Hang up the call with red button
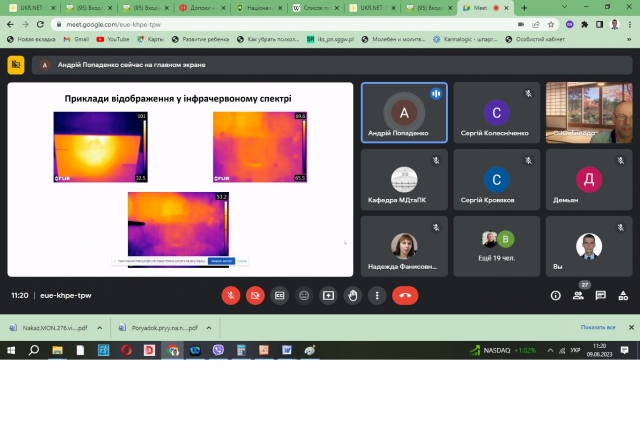This screenshot has width=640, height=421. [405, 295]
